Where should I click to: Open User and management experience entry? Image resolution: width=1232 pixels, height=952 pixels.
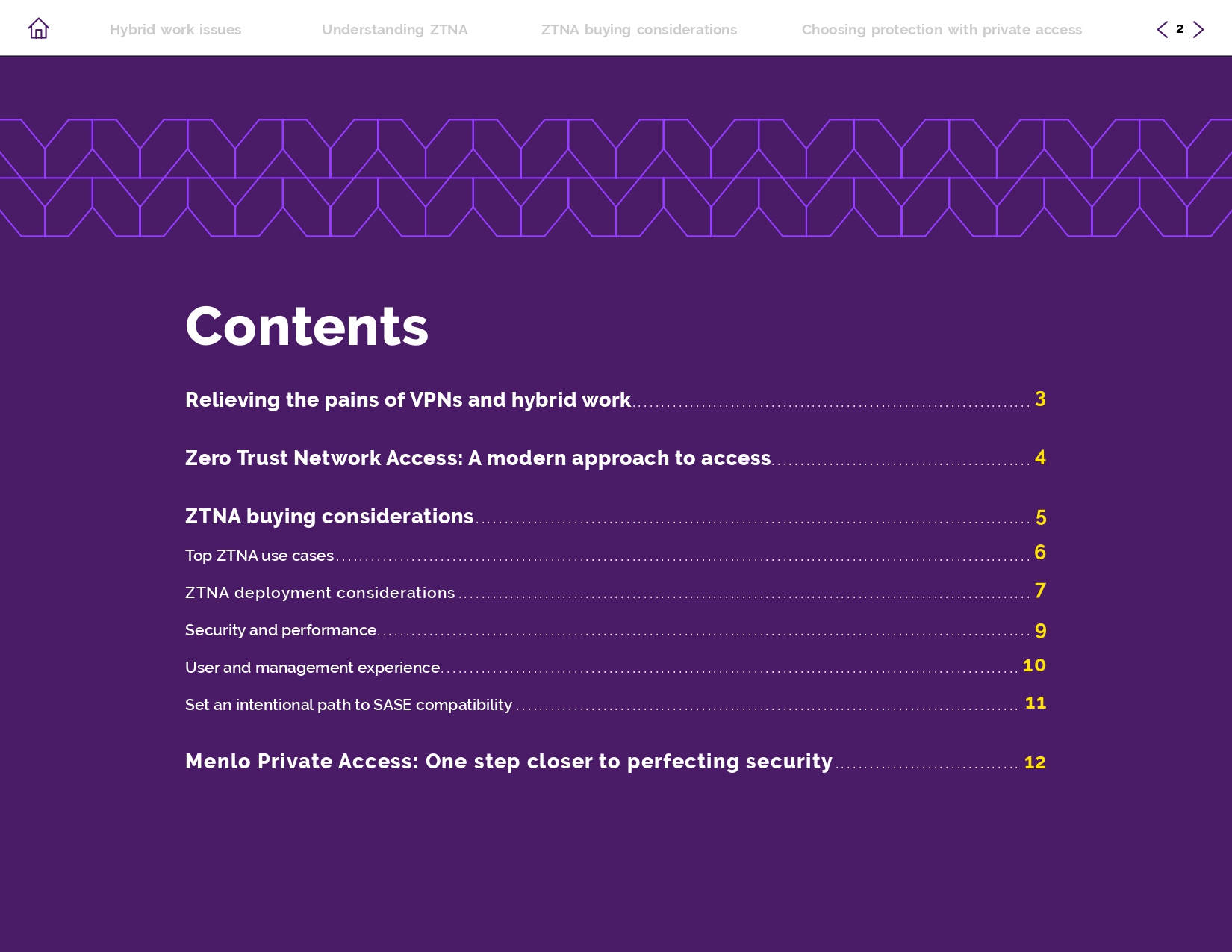(312, 668)
